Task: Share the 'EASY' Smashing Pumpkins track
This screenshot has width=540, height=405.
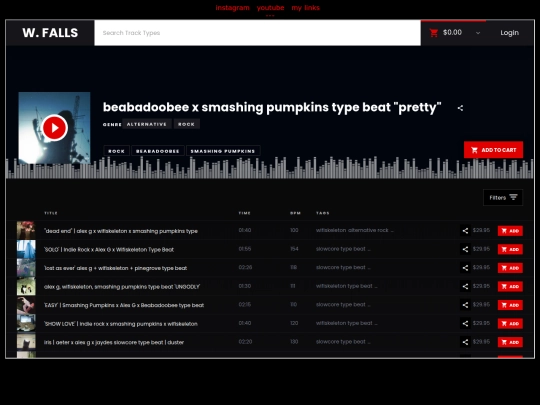Action: click(x=465, y=305)
